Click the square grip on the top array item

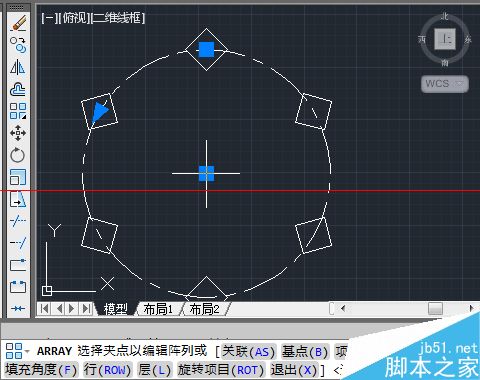point(206,49)
